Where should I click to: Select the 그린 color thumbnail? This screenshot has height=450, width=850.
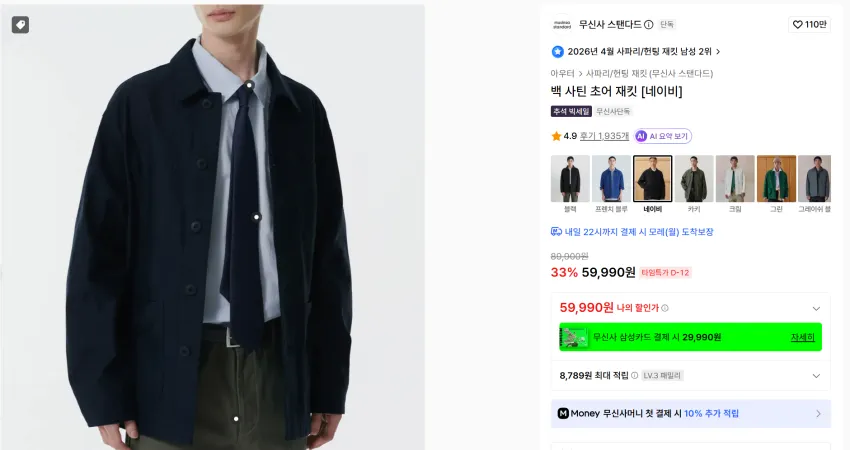coord(776,184)
